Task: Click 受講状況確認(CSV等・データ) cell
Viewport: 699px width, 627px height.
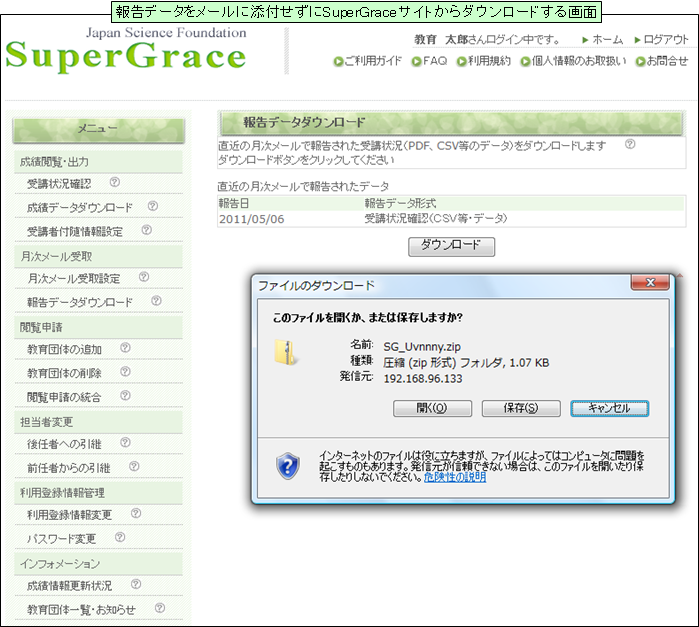Action: (x=436, y=219)
